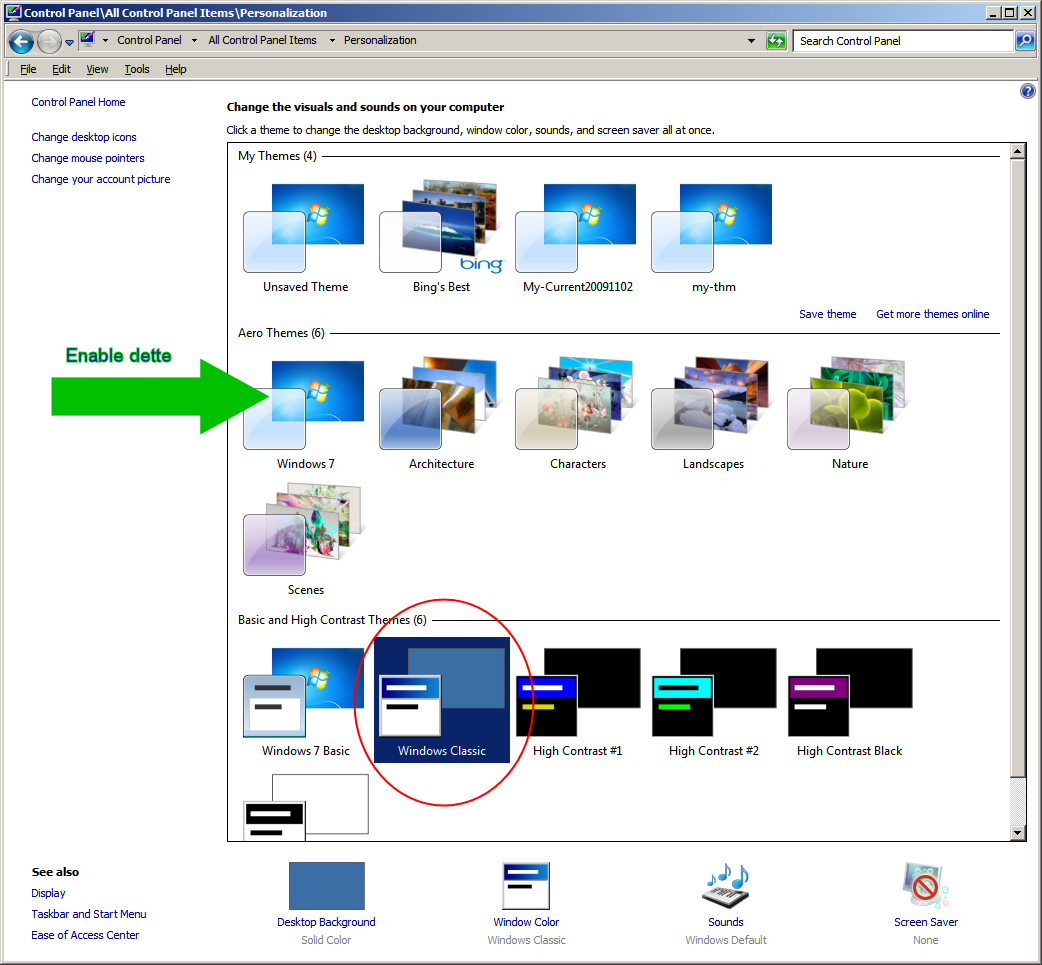The image size is (1042, 965).
Task: Click the Control Panel address bar icon
Action: (x=87, y=40)
